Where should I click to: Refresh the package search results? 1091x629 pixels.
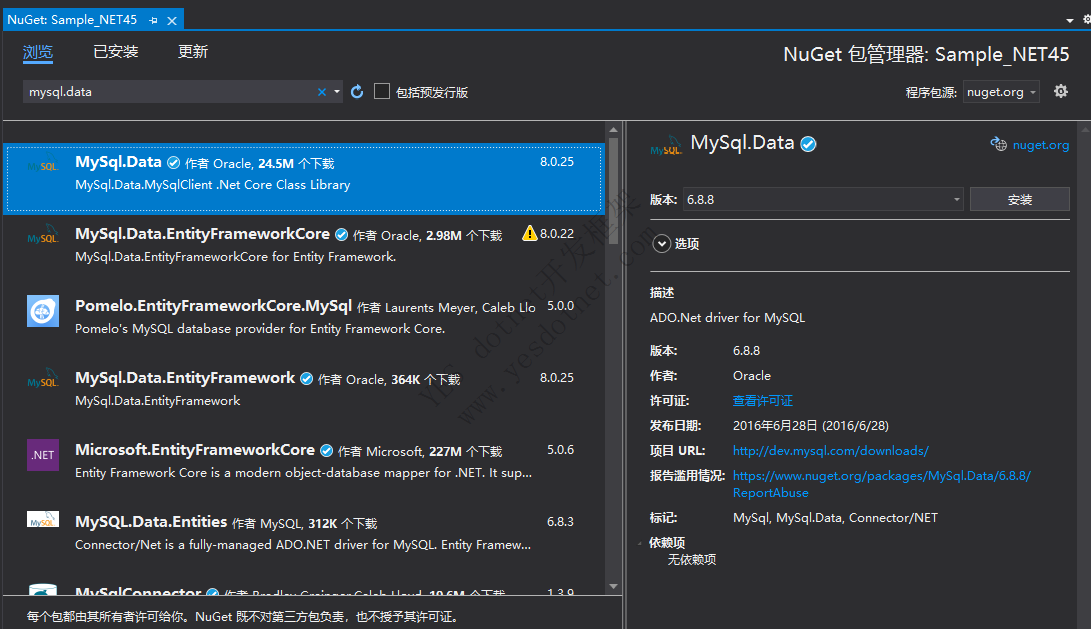pyautogui.click(x=357, y=92)
